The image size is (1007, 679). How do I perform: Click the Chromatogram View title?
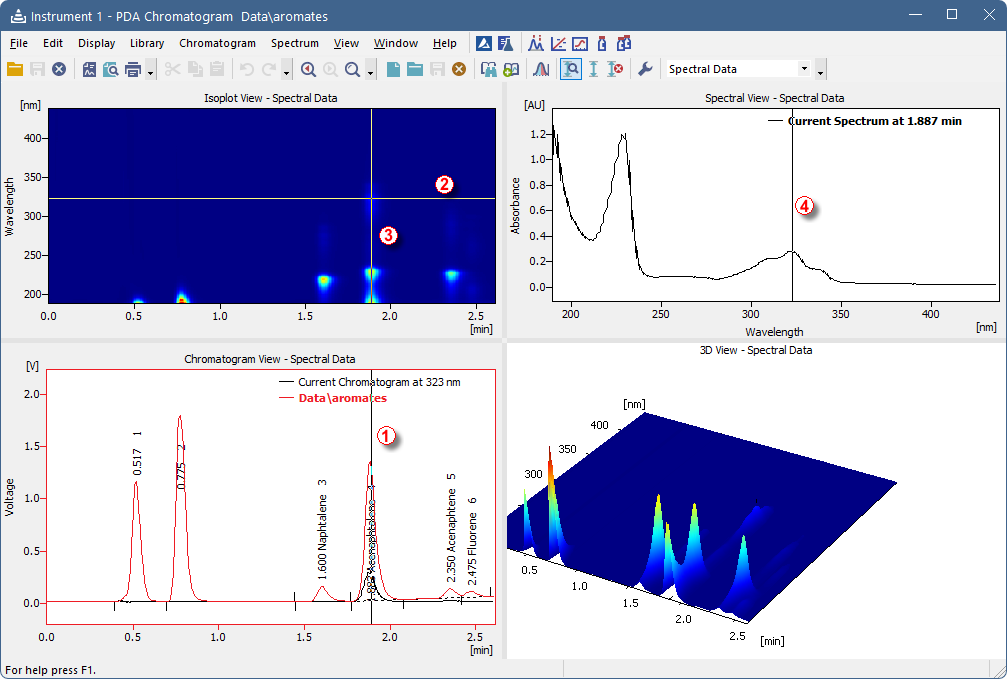(270, 359)
